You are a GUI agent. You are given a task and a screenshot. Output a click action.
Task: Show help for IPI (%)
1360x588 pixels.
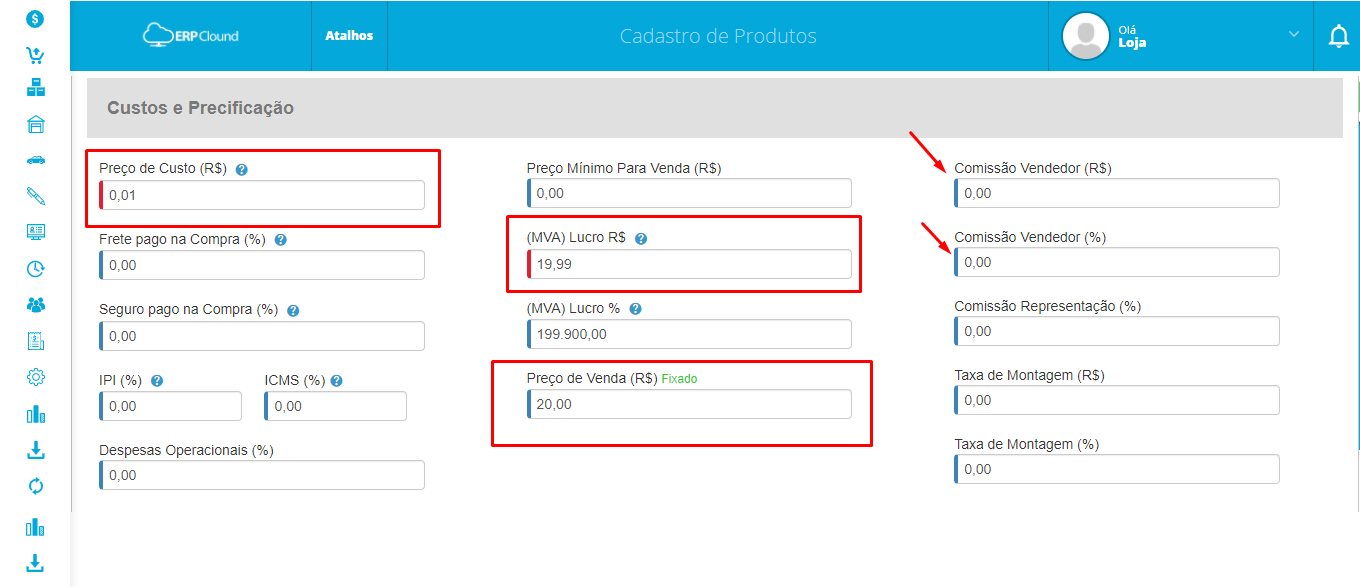coord(157,381)
